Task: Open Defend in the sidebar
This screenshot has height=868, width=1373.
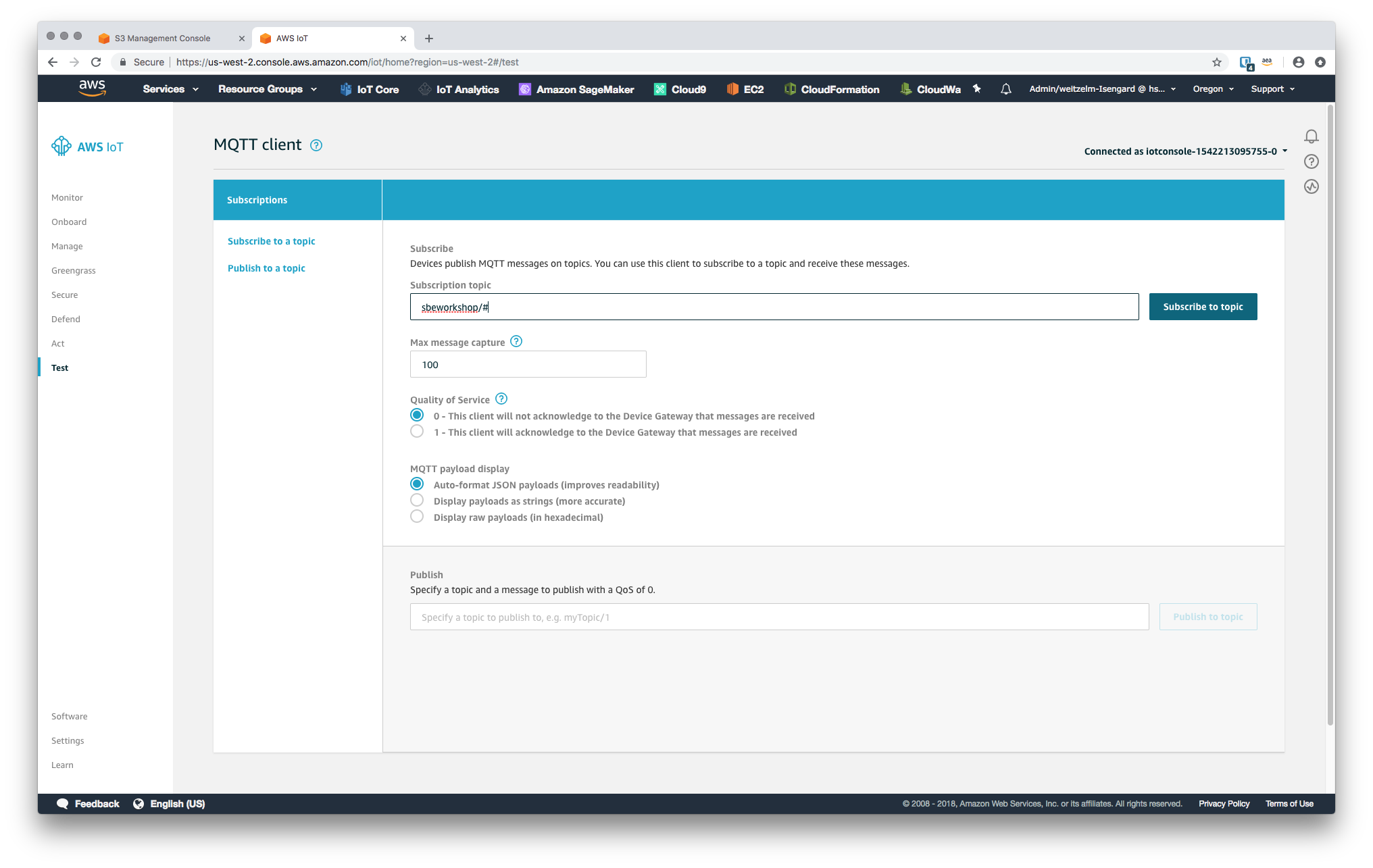Action: coord(66,319)
